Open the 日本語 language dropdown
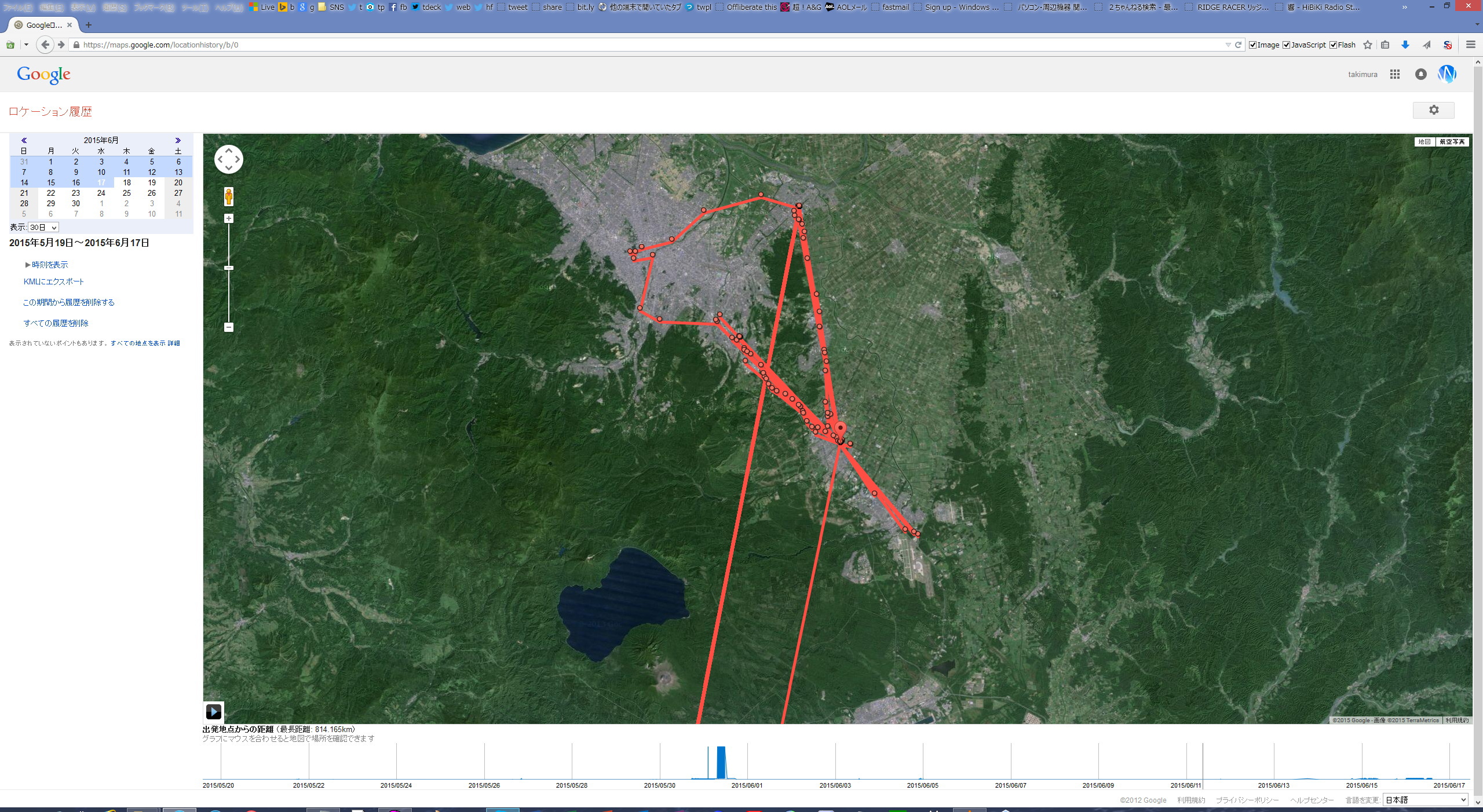The image size is (1483, 812). tap(1425, 800)
